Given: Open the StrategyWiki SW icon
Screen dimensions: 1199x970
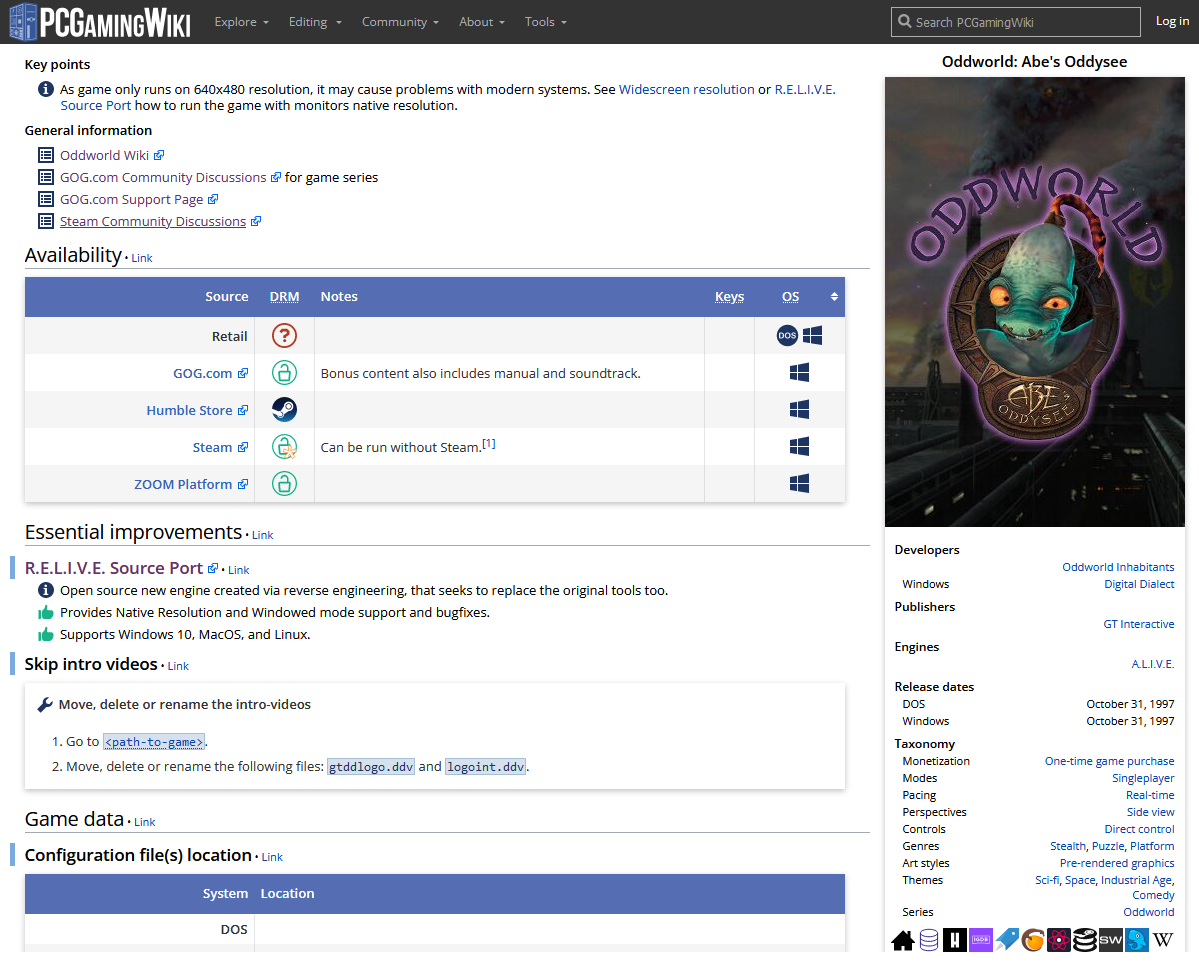Looking at the screenshot, I should tap(1111, 940).
